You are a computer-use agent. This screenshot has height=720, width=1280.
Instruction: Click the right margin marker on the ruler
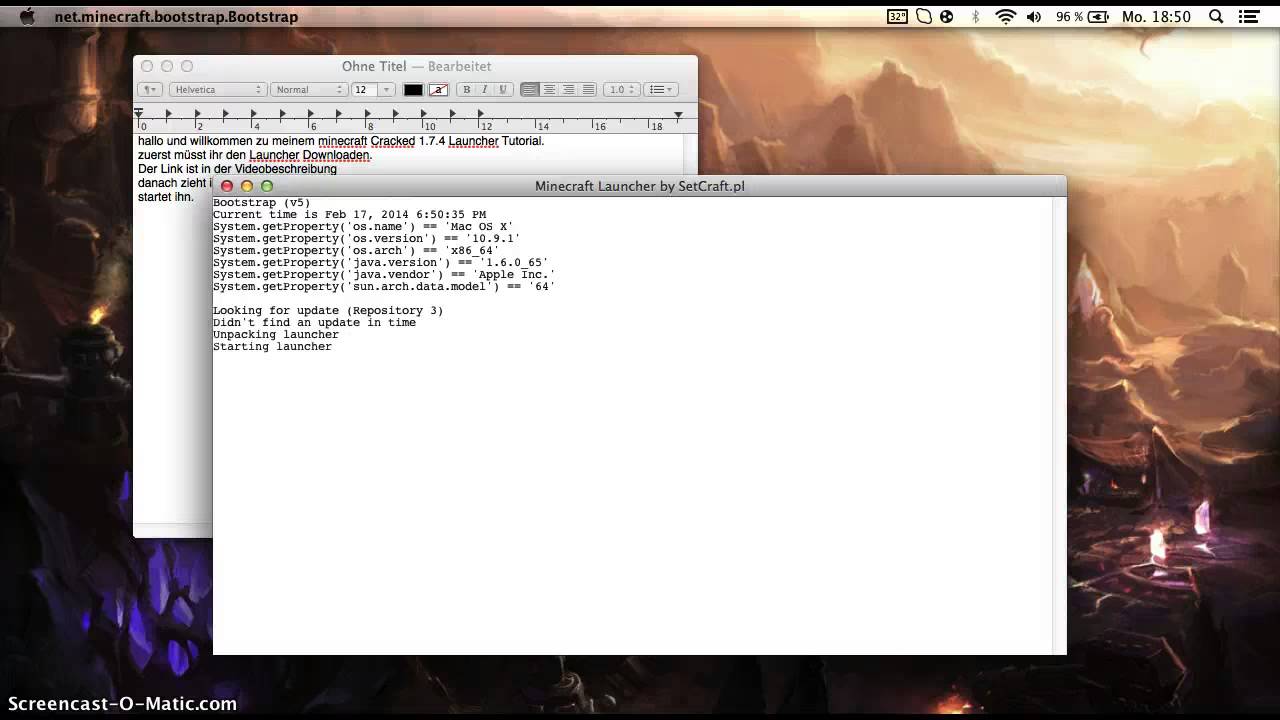678,115
